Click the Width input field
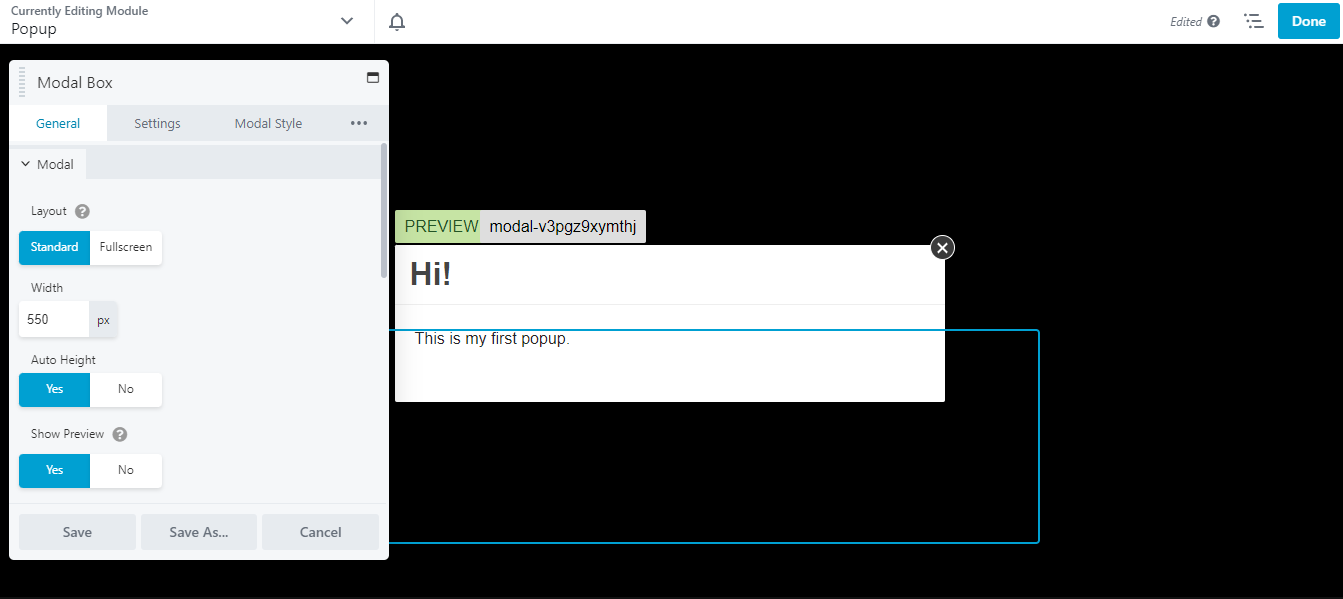 click(54, 320)
